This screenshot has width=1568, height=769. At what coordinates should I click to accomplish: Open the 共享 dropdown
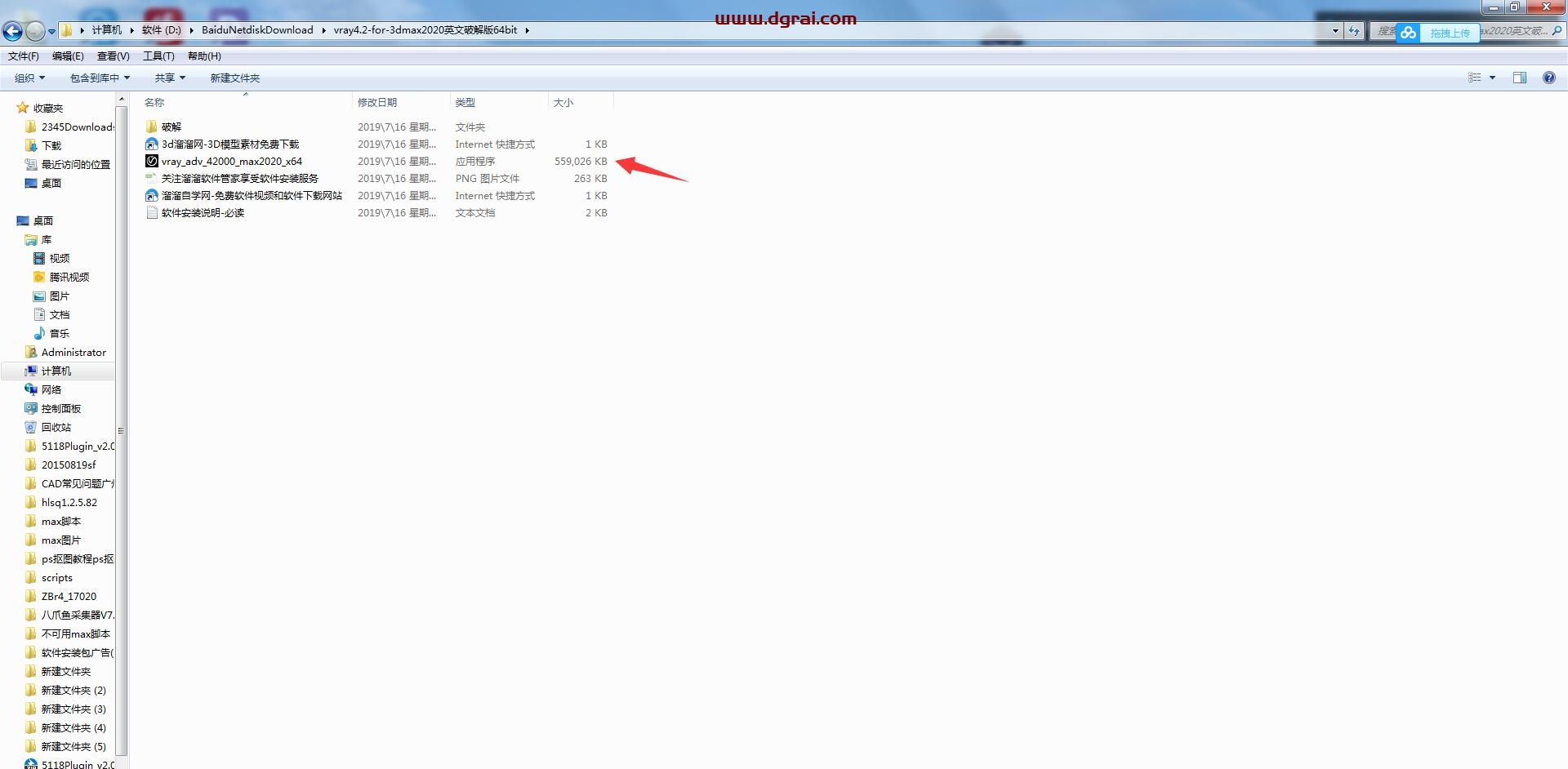(x=170, y=78)
